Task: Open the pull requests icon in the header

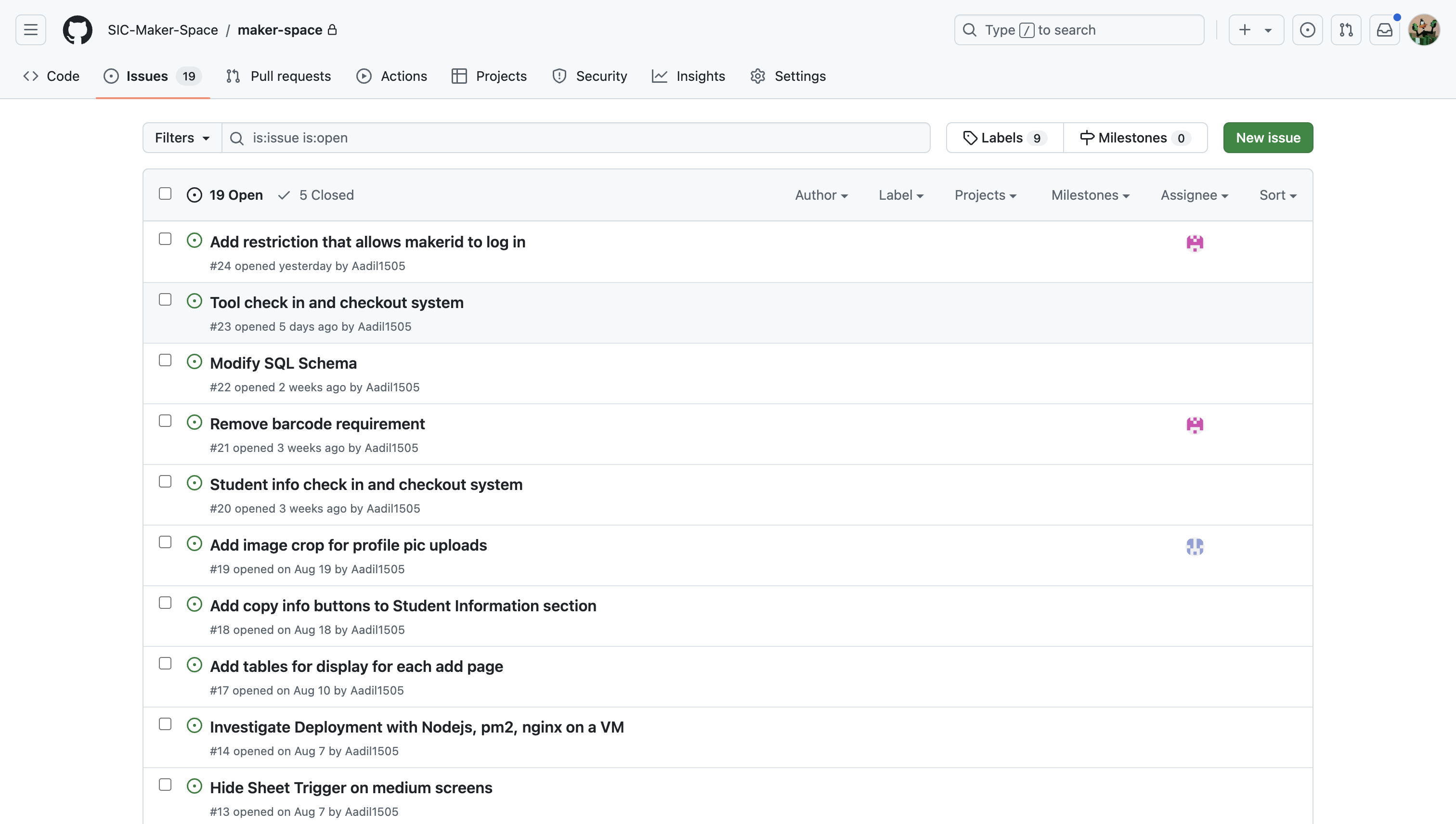Action: pyautogui.click(x=1346, y=29)
